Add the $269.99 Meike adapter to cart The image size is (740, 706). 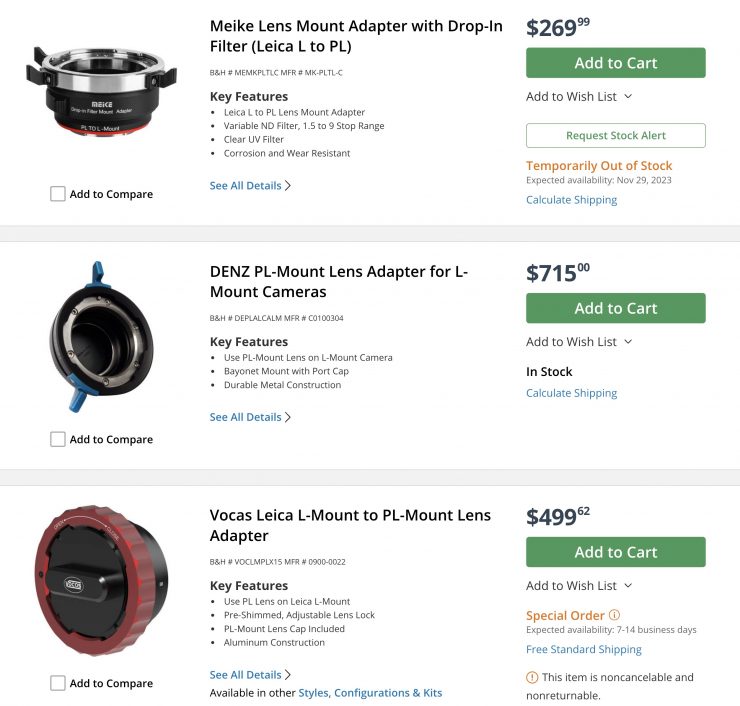coord(615,63)
